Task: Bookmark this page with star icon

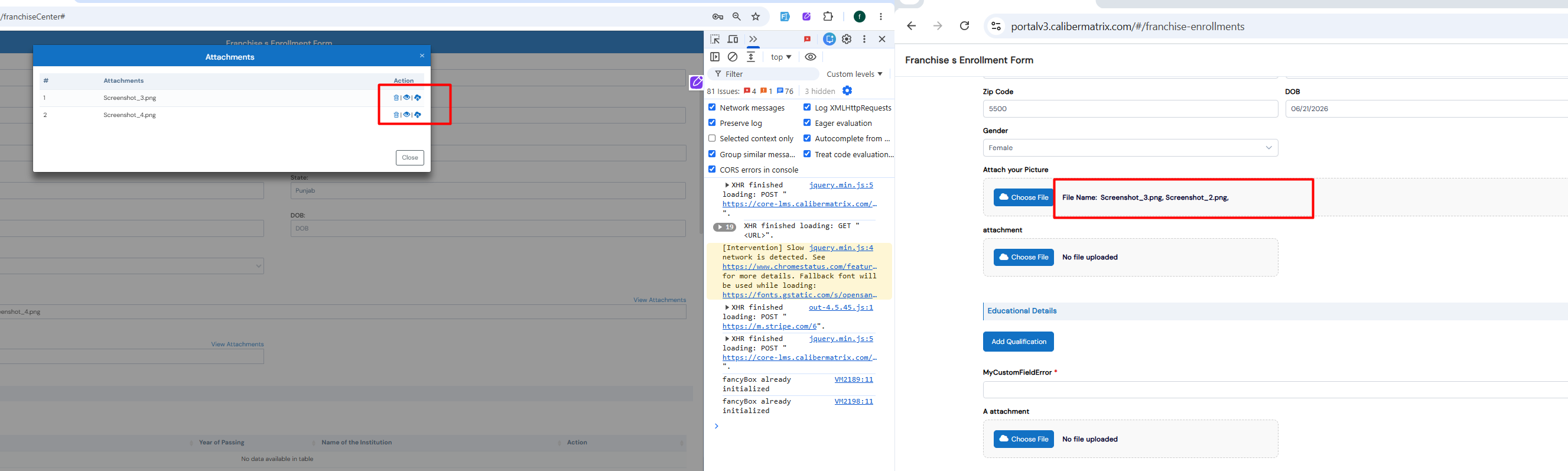Action: (x=756, y=17)
